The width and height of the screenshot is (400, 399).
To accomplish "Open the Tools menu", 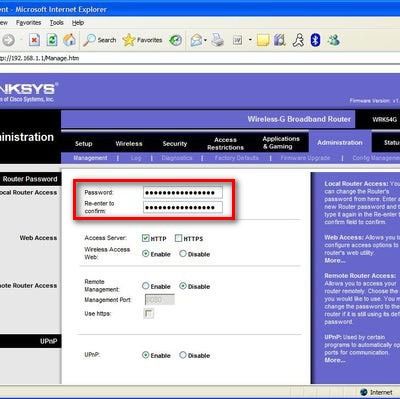I will pos(57,23).
